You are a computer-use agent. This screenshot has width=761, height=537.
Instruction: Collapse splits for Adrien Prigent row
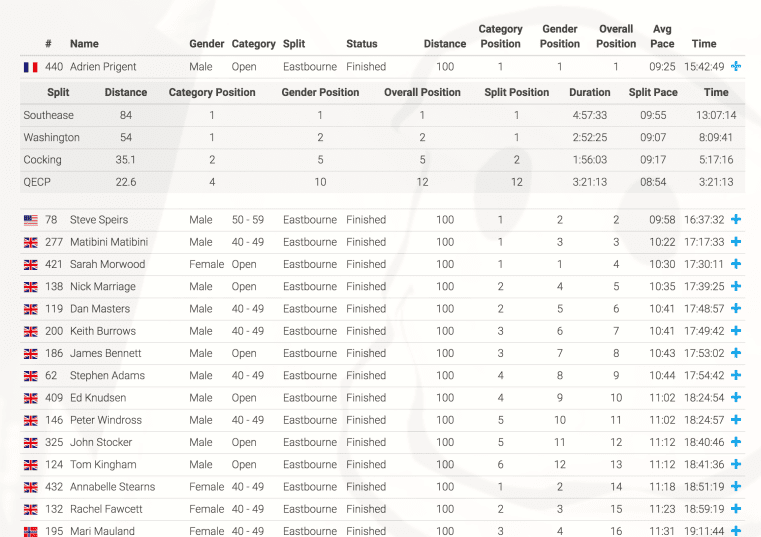(736, 67)
